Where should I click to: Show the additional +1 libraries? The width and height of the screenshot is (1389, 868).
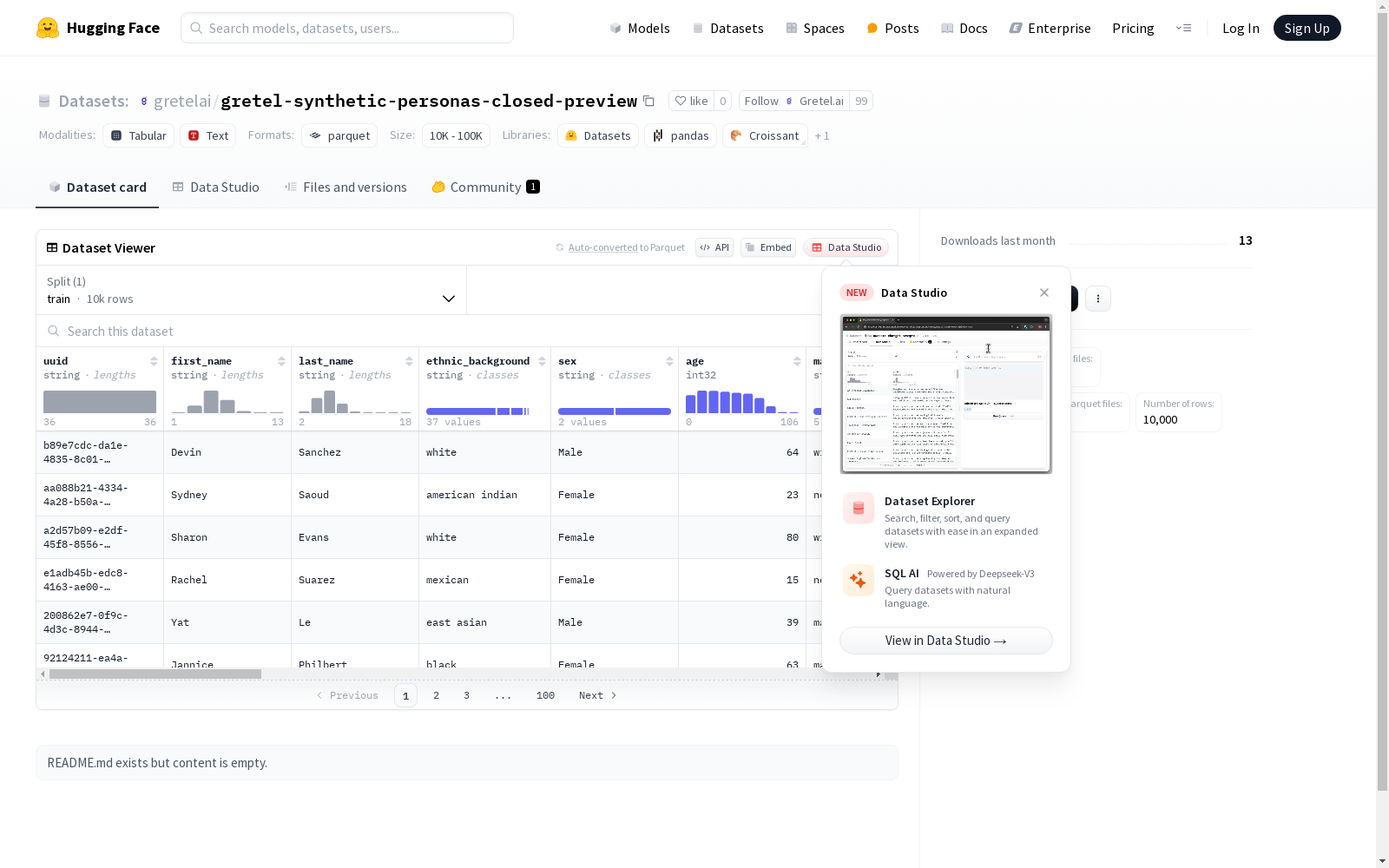(x=822, y=136)
